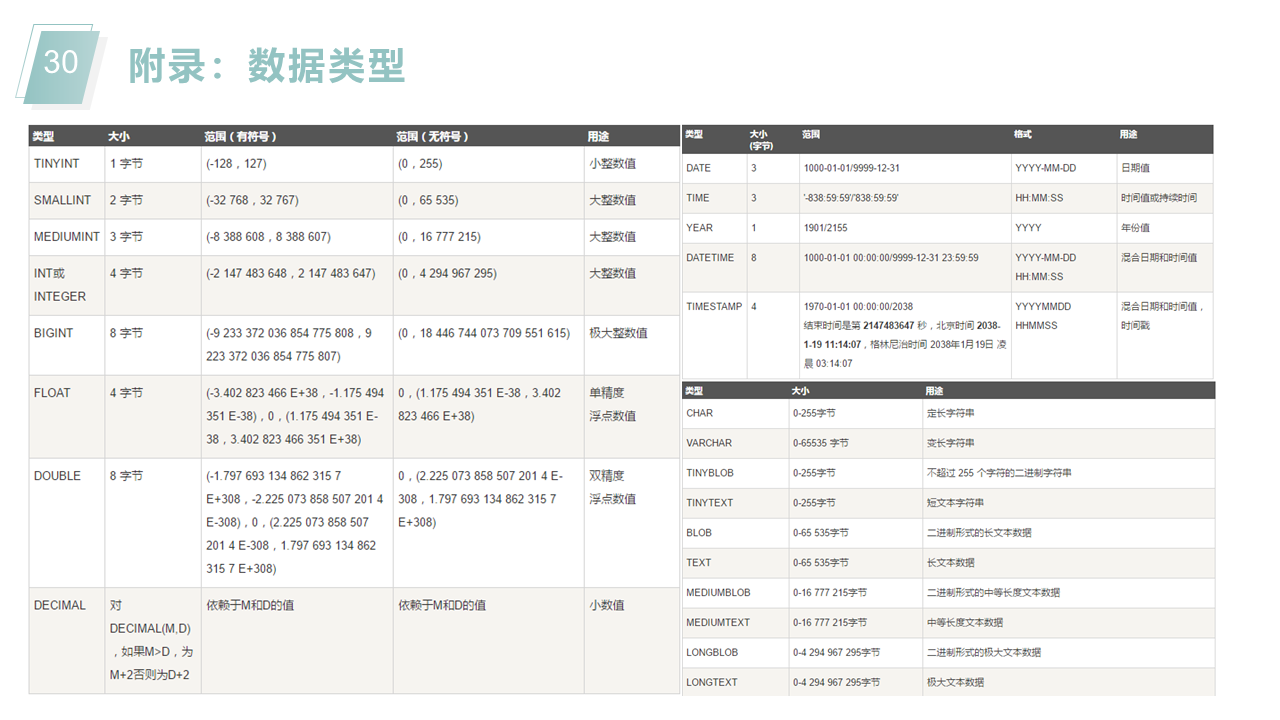Select BIGINT unsigned range ending 551 615

pyautogui.click(x=484, y=333)
